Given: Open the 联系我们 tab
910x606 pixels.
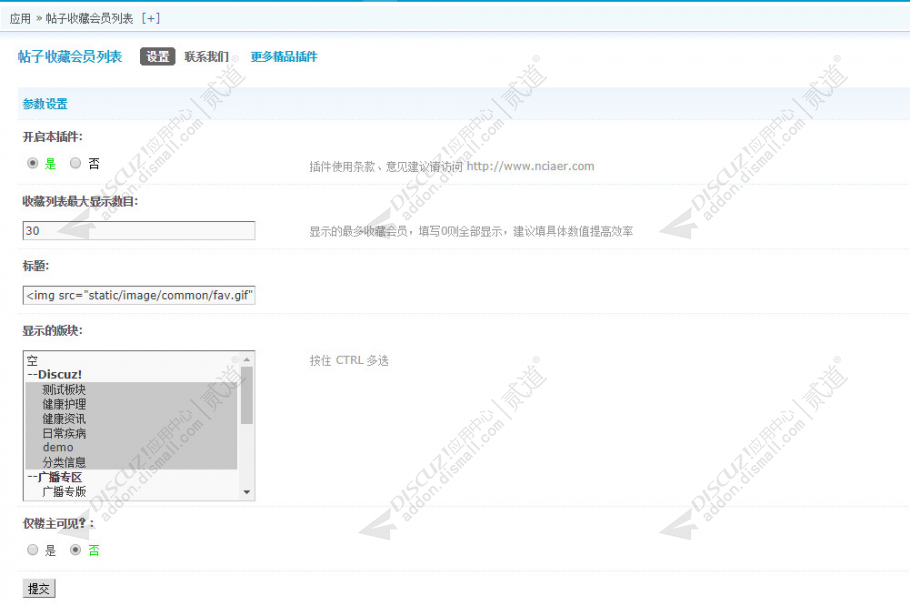Looking at the screenshot, I should click(206, 56).
